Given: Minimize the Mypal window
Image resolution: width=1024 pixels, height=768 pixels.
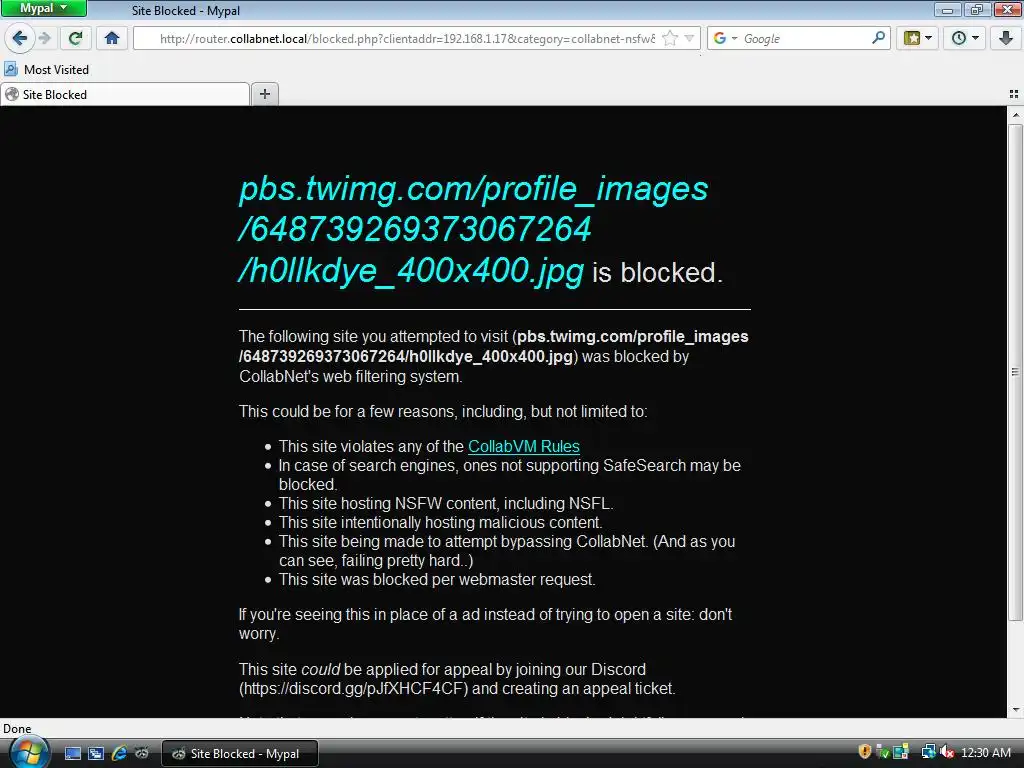Looking at the screenshot, I should (x=947, y=9).
